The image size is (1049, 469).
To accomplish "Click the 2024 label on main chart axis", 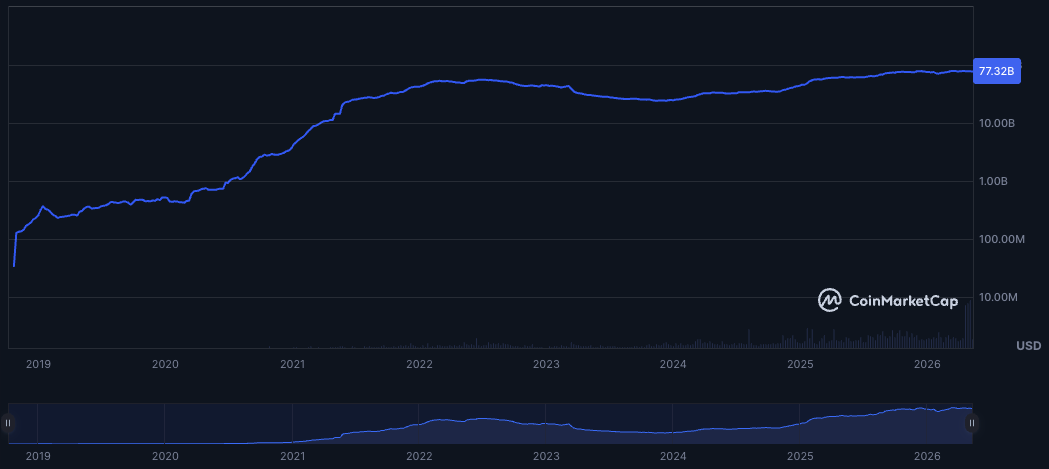I will [673, 364].
